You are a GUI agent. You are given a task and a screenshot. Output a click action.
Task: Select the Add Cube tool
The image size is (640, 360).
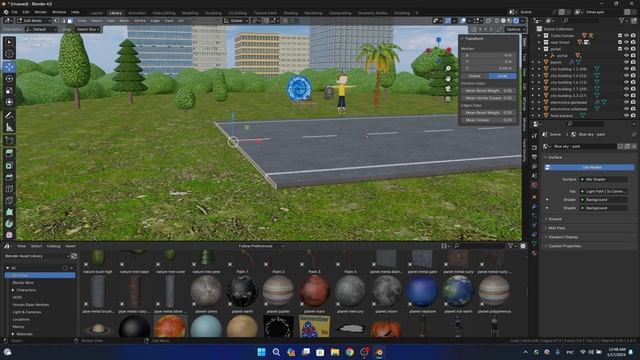tap(9, 140)
